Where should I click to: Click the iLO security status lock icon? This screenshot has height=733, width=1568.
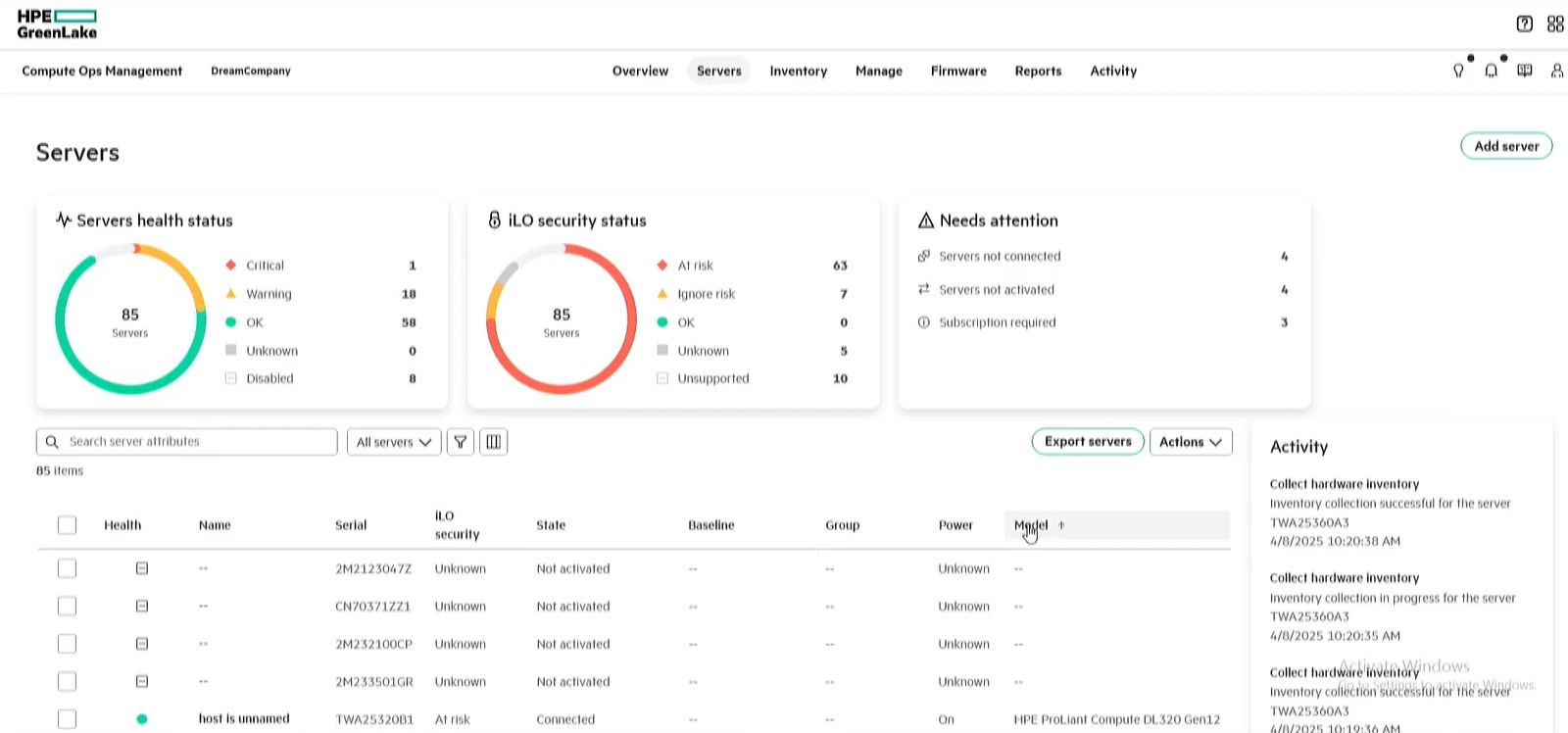pos(494,220)
